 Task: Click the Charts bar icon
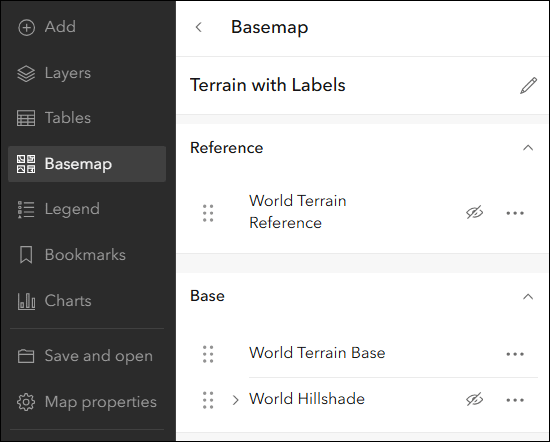click(26, 301)
